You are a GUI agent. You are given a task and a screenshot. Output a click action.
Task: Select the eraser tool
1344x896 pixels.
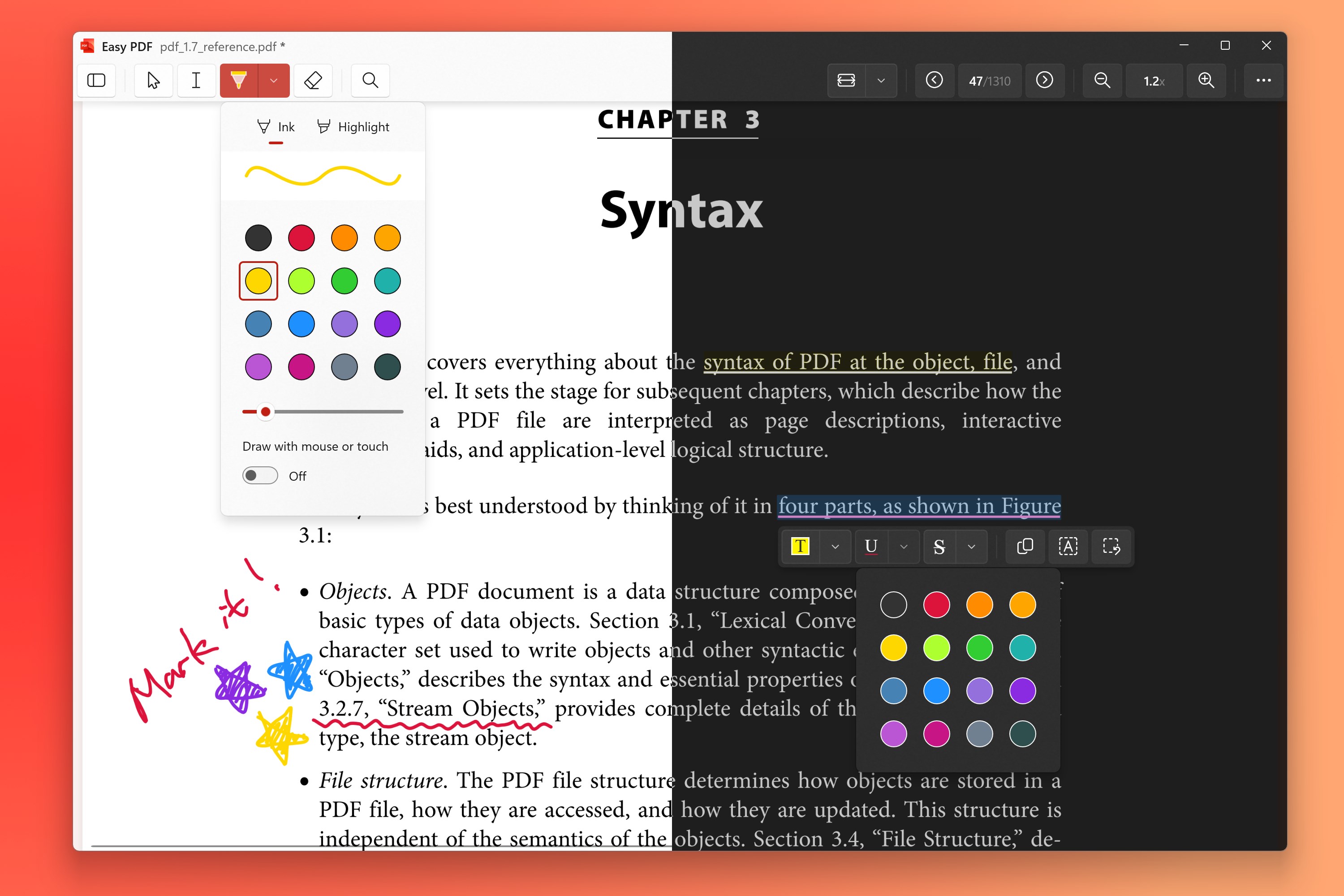click(x=313, y=81)
